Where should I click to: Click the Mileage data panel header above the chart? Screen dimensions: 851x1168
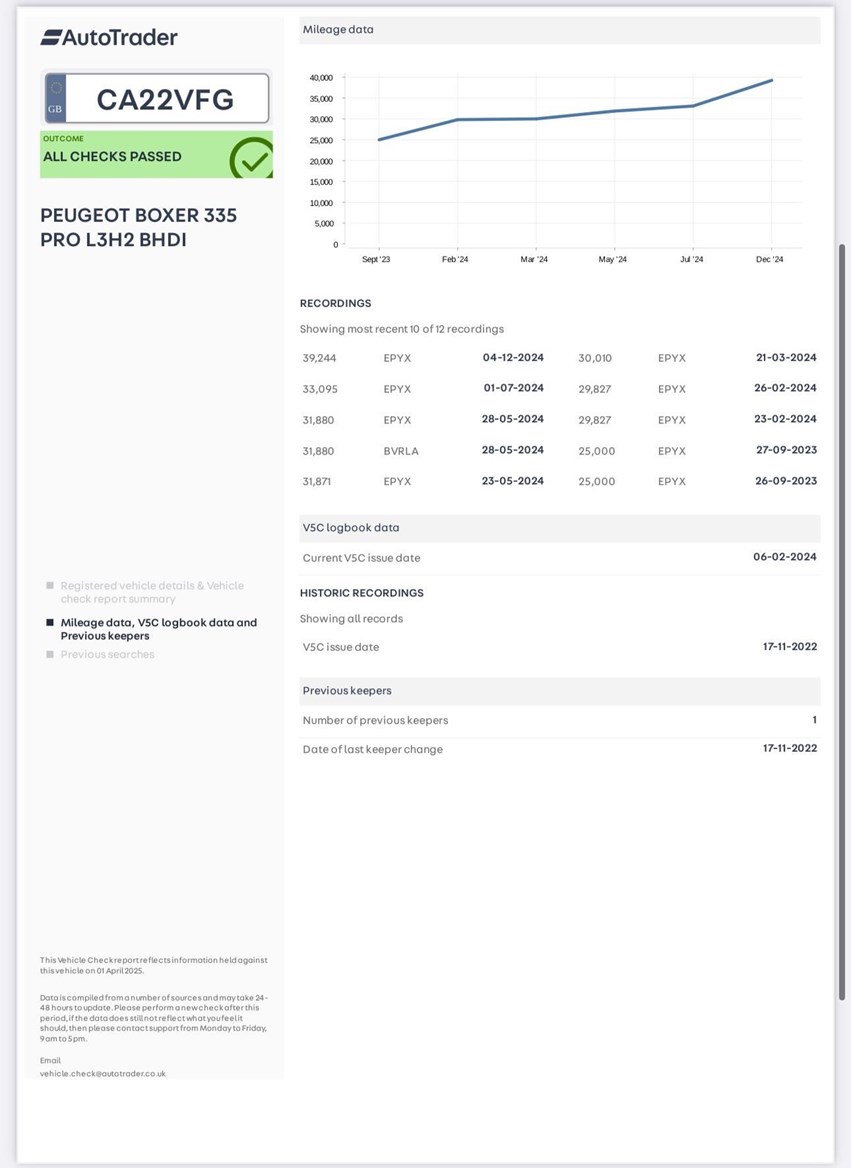coord(560,30)
